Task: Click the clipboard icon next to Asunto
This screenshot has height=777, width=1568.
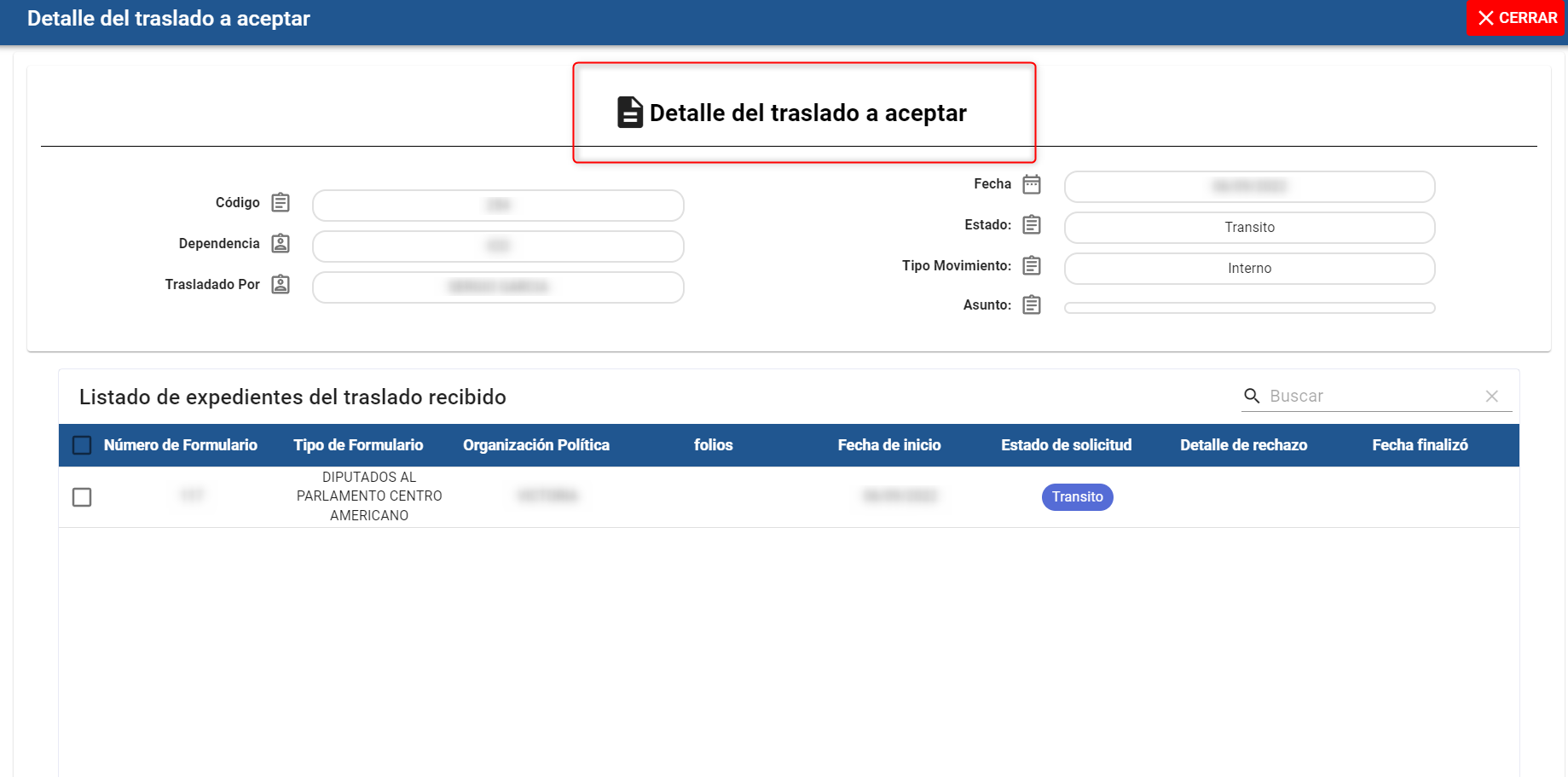Action: click(x=1032, y=305)
